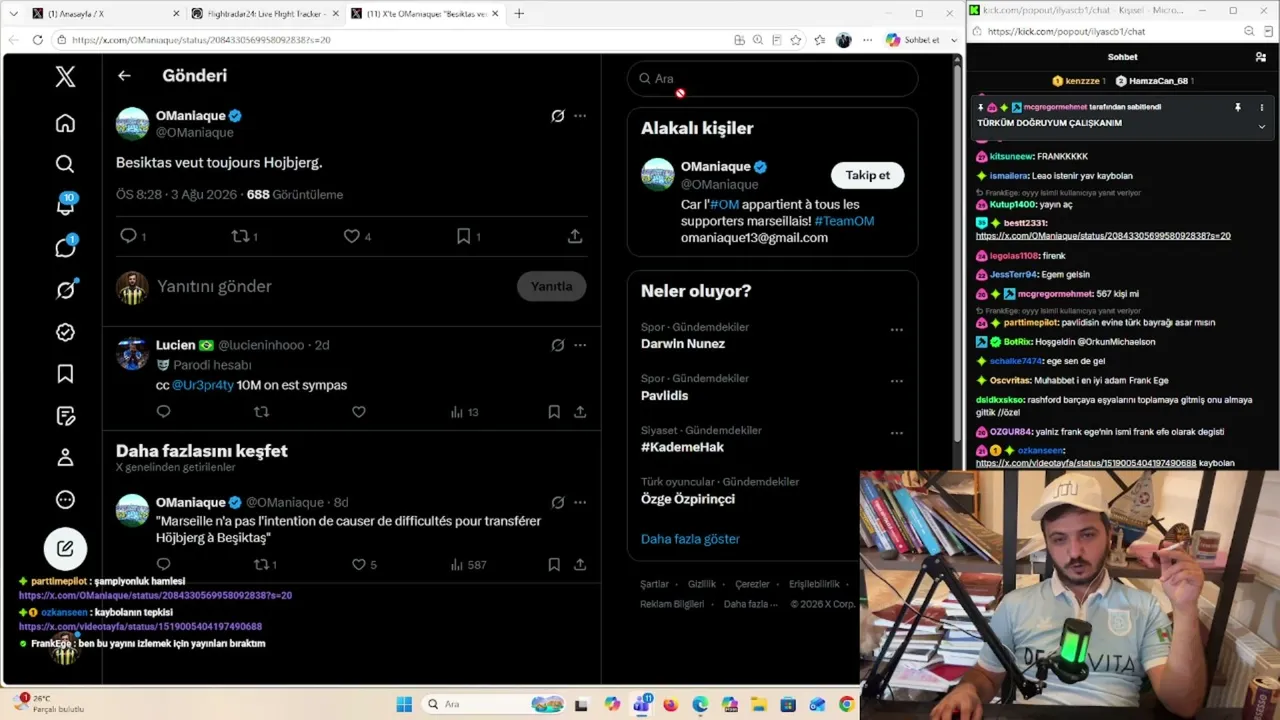Open Windows Start menu

404,704
